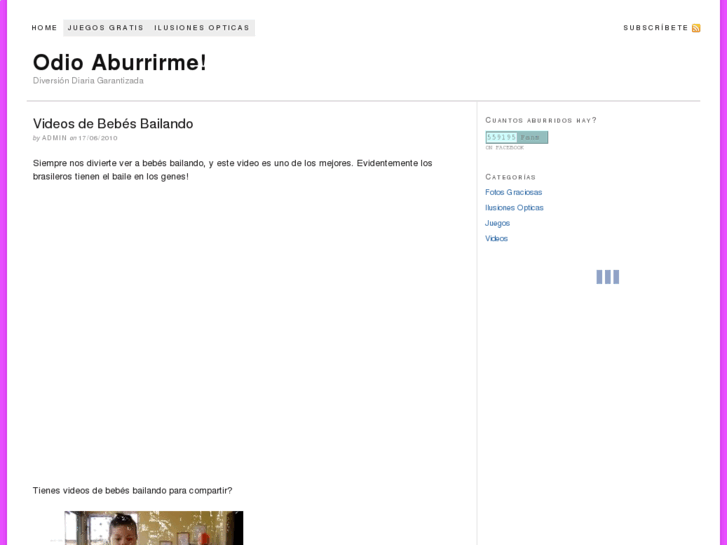Go to ILUSIONES OPTICAS in the navigation
Viewport: 727px width, 545px height.
click(x=202, y=28)
